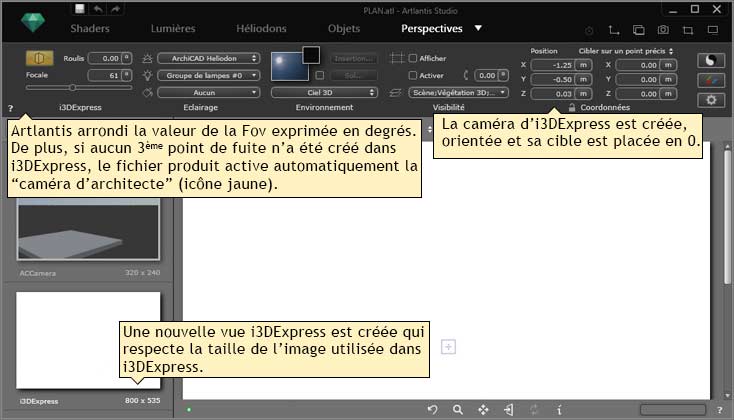The width and height of the screenshot is (734, 420).
Task: Switch to the Objets tab
Action: [x=344, y=29]
